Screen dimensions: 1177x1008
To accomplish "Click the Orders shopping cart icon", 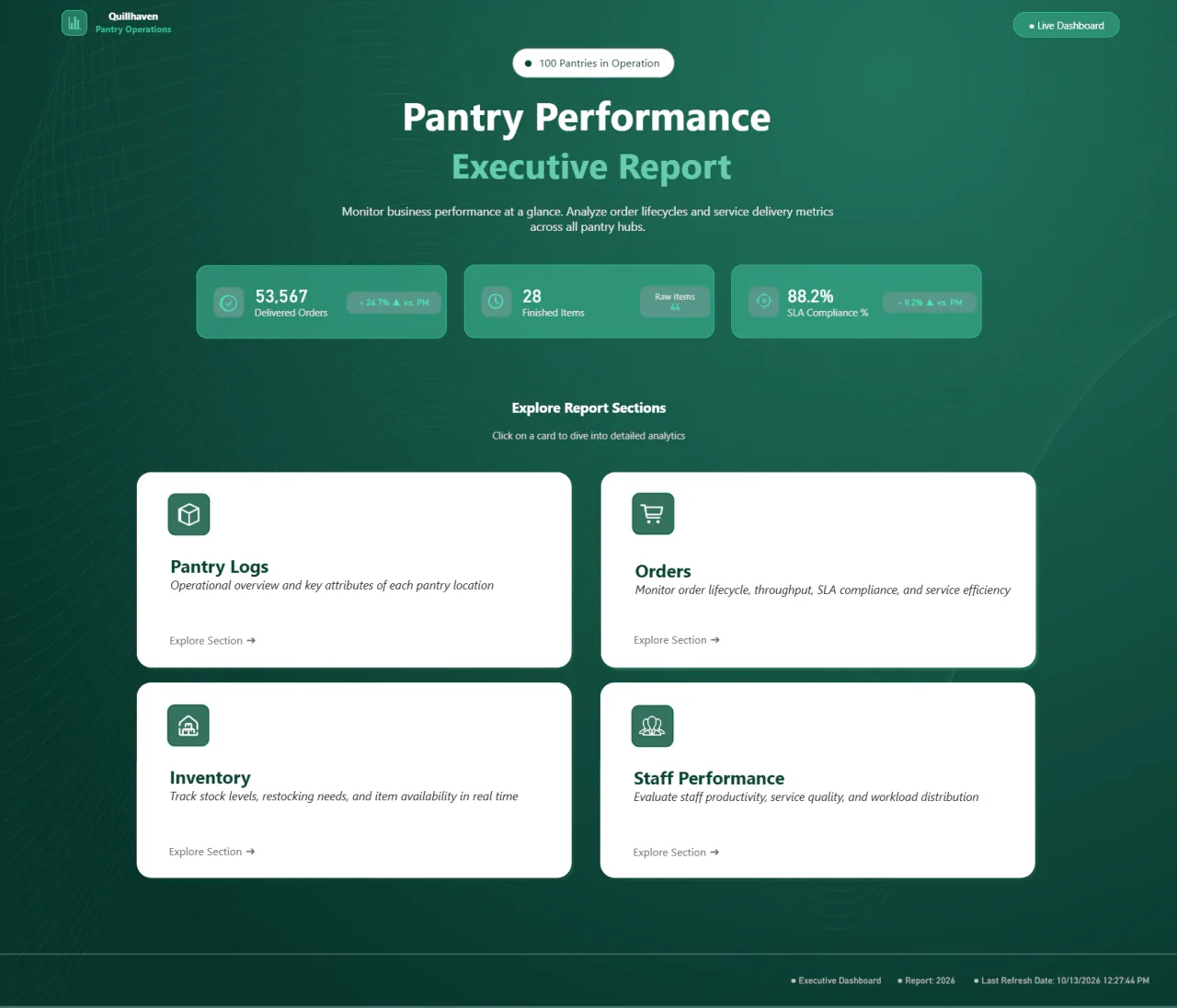I will [653, 513].
